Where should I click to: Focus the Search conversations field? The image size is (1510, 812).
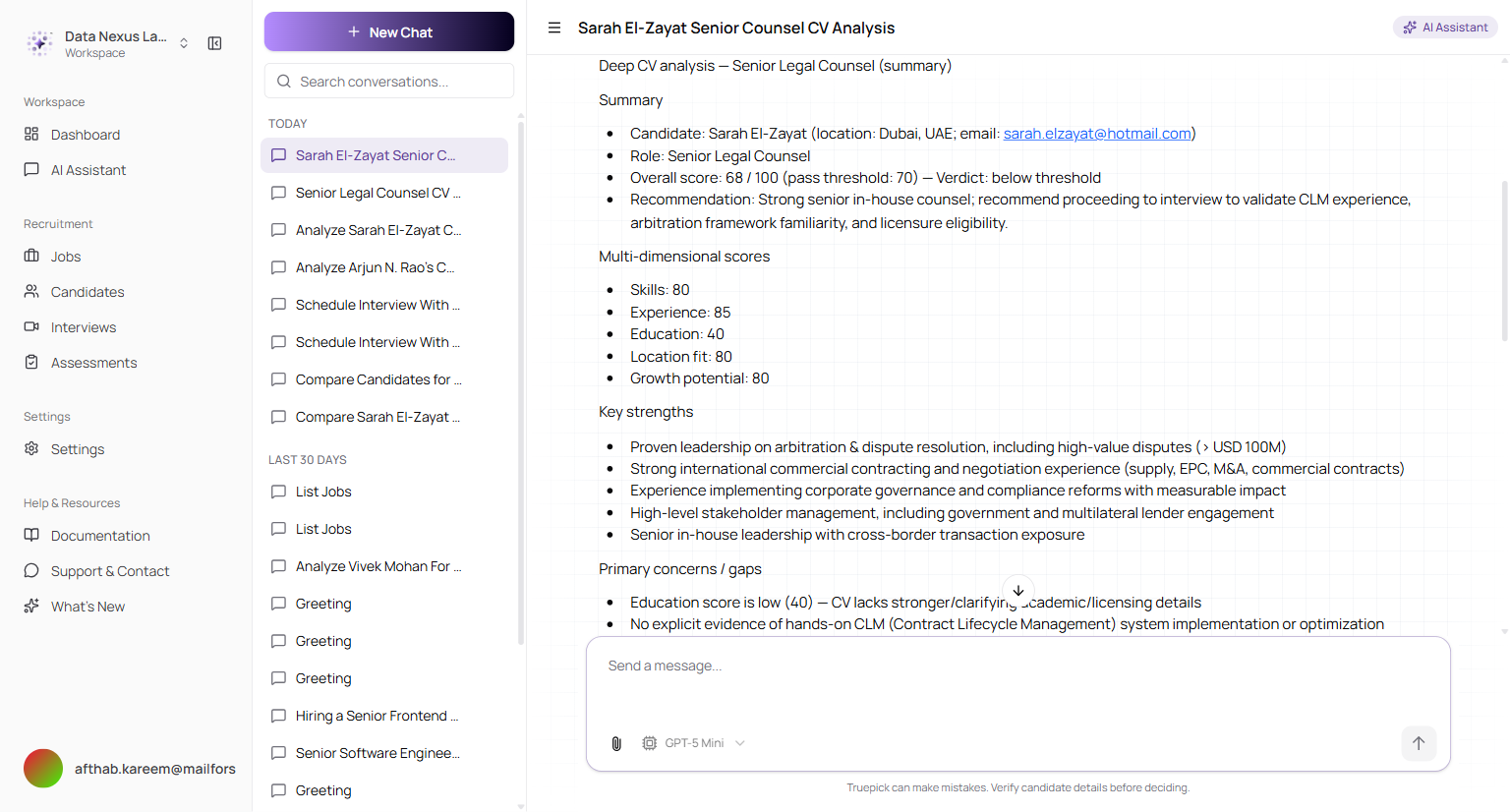(389, 82)
